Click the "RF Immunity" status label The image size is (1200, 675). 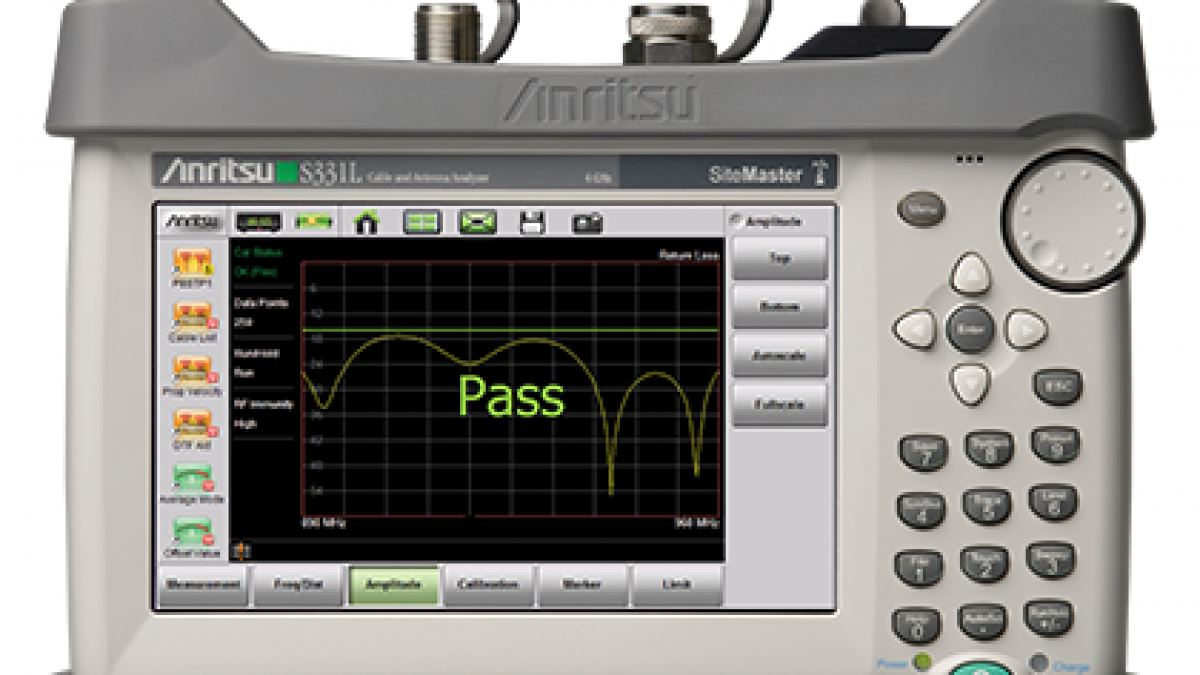point(263,404)
